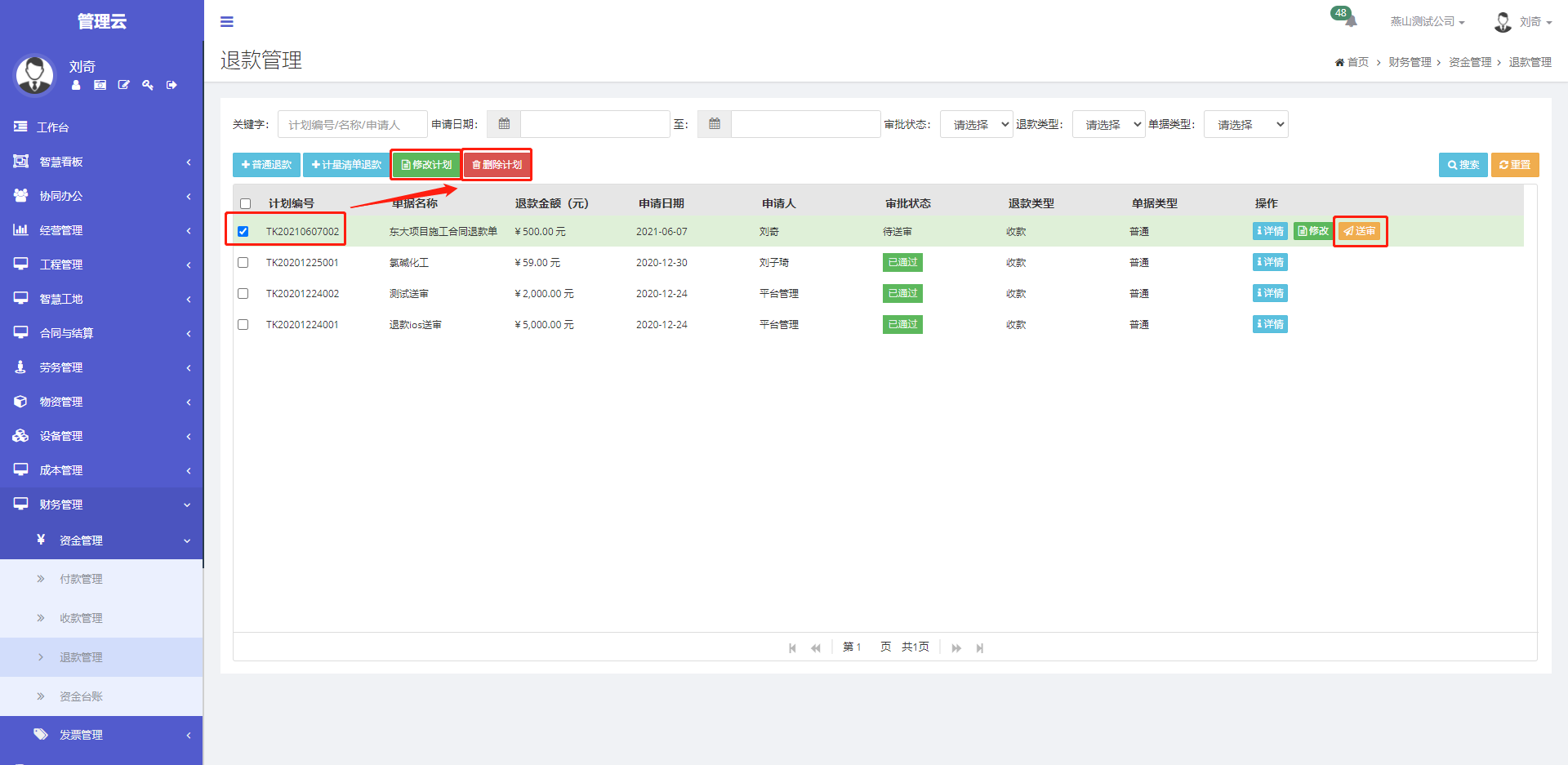Click the 经营管理 bar chart icon
The height and width of the screenshot is (765, 1568).
20,230
